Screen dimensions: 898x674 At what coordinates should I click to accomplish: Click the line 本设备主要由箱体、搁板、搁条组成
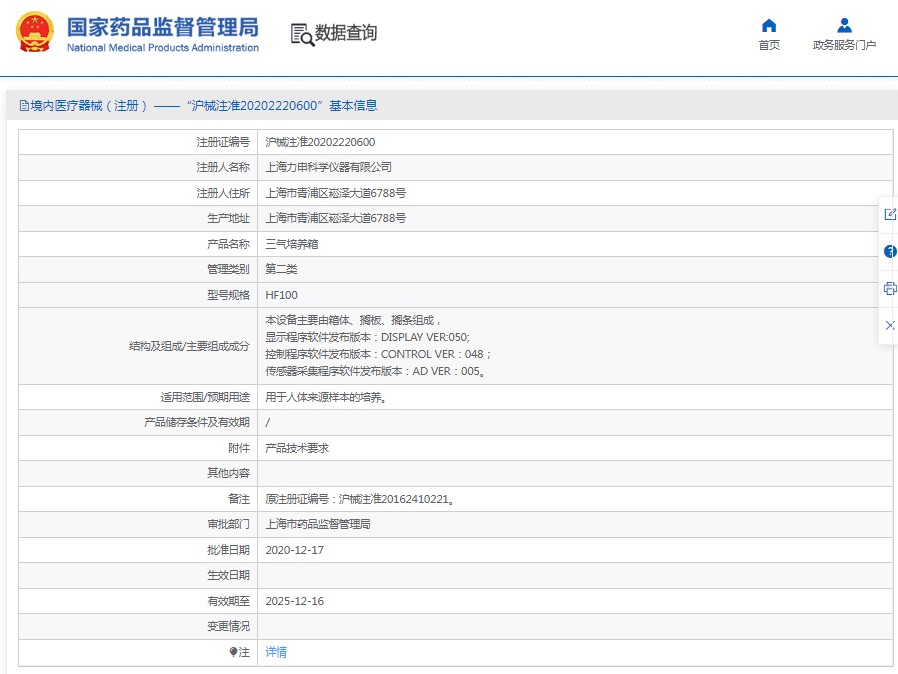[x=353, y=320]
